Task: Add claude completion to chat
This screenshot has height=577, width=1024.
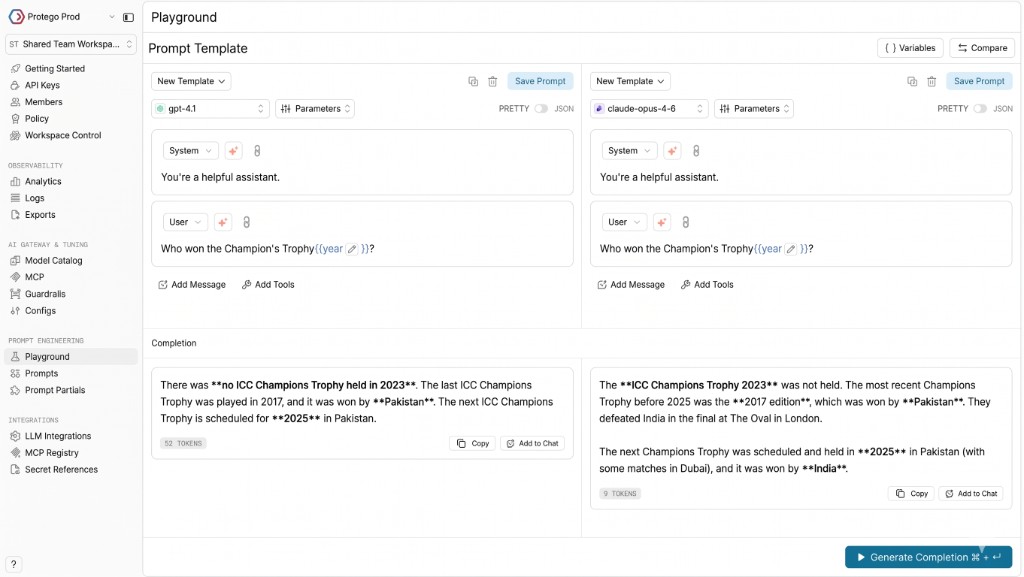Action: [x=970, y=493]
